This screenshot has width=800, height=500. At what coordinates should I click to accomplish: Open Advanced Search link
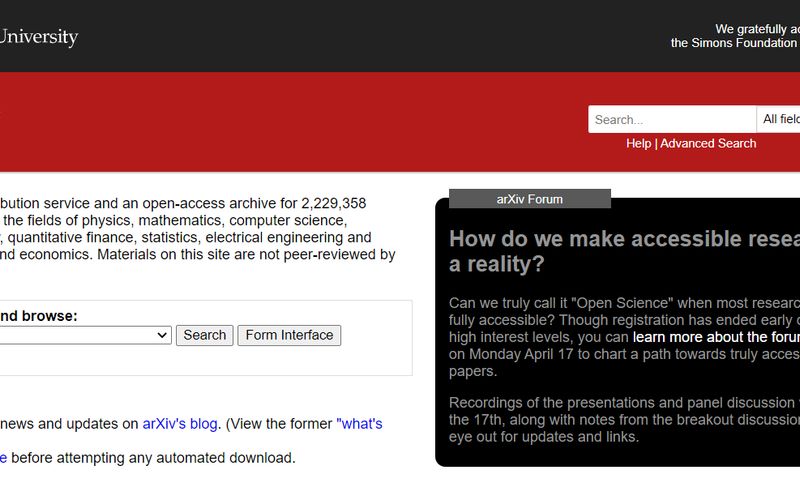point(708,143)
